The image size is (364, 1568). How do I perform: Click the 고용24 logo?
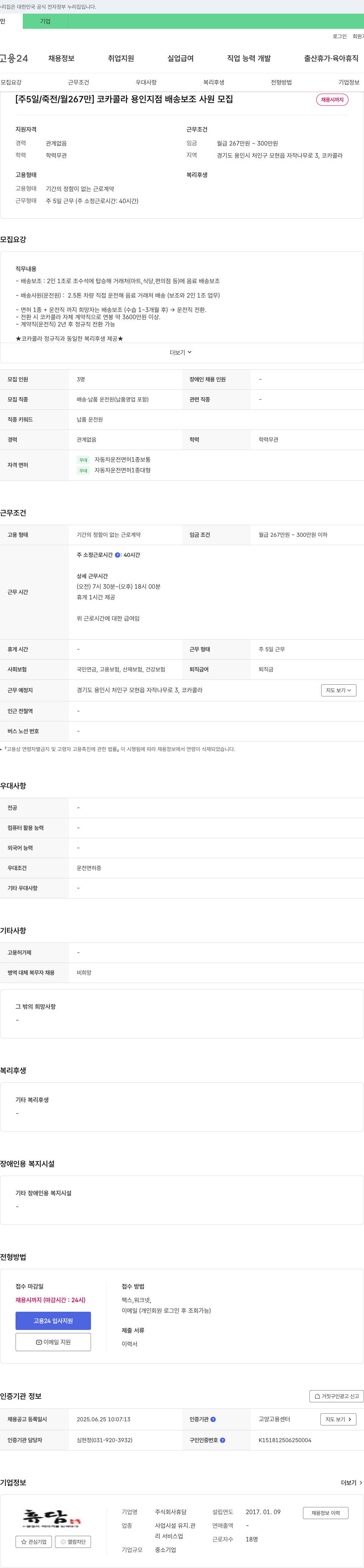[13, 58]
